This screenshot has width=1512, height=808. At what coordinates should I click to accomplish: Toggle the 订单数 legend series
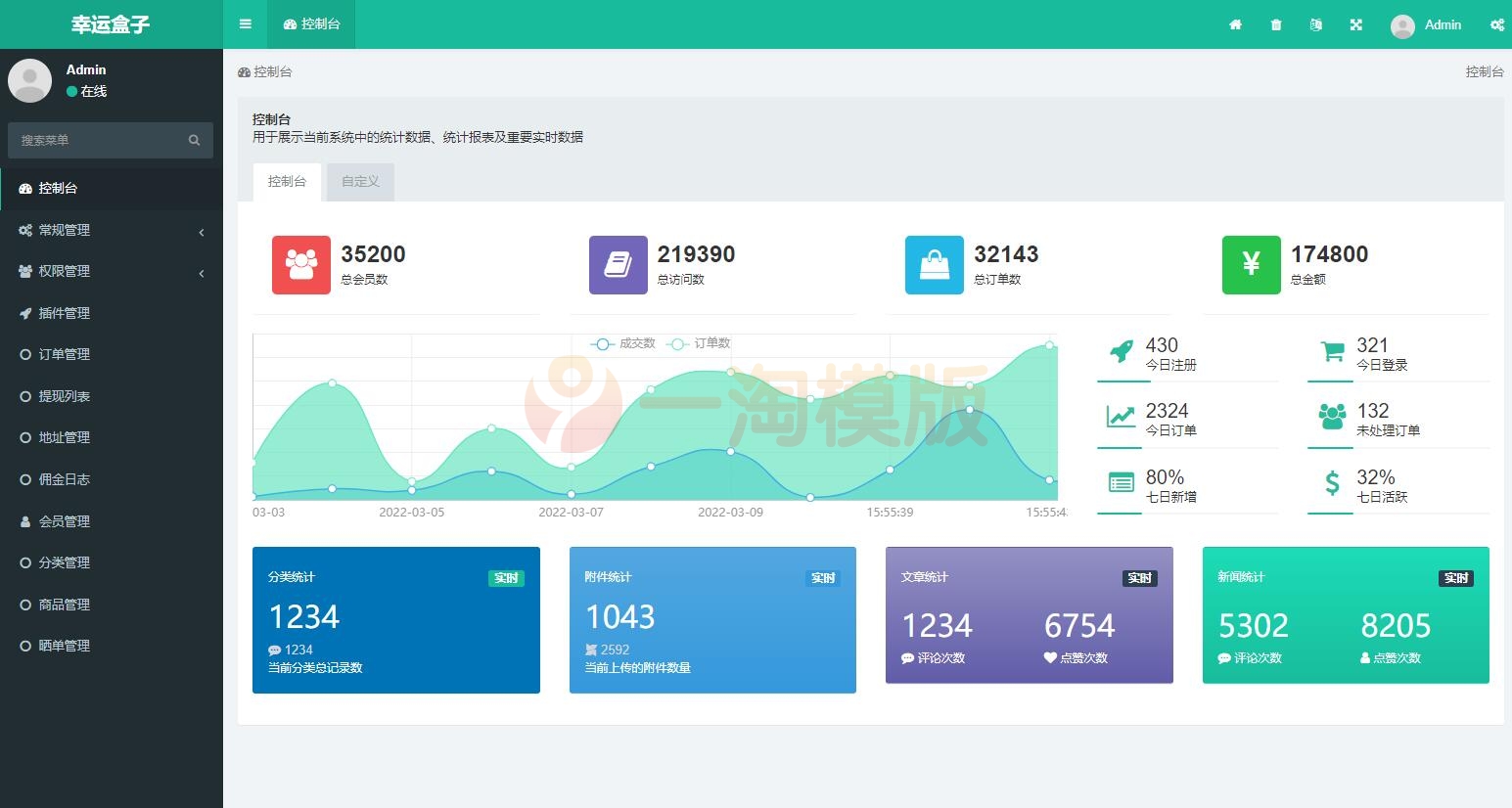point(699,343)
